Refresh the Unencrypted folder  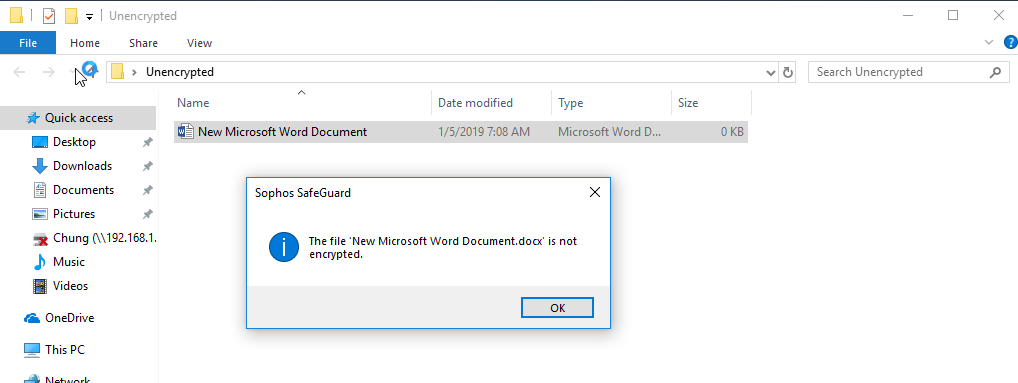[788, 72]
